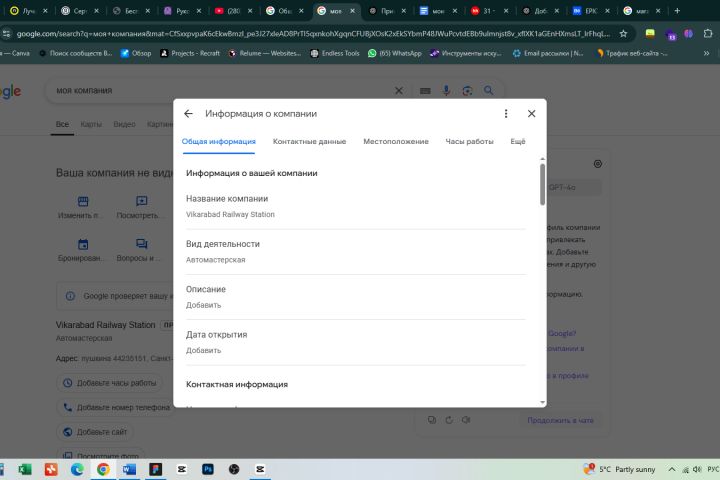Click the Google search address bar URL
Viewport: 720px width, 480px height.
click(x=314, y=34)
